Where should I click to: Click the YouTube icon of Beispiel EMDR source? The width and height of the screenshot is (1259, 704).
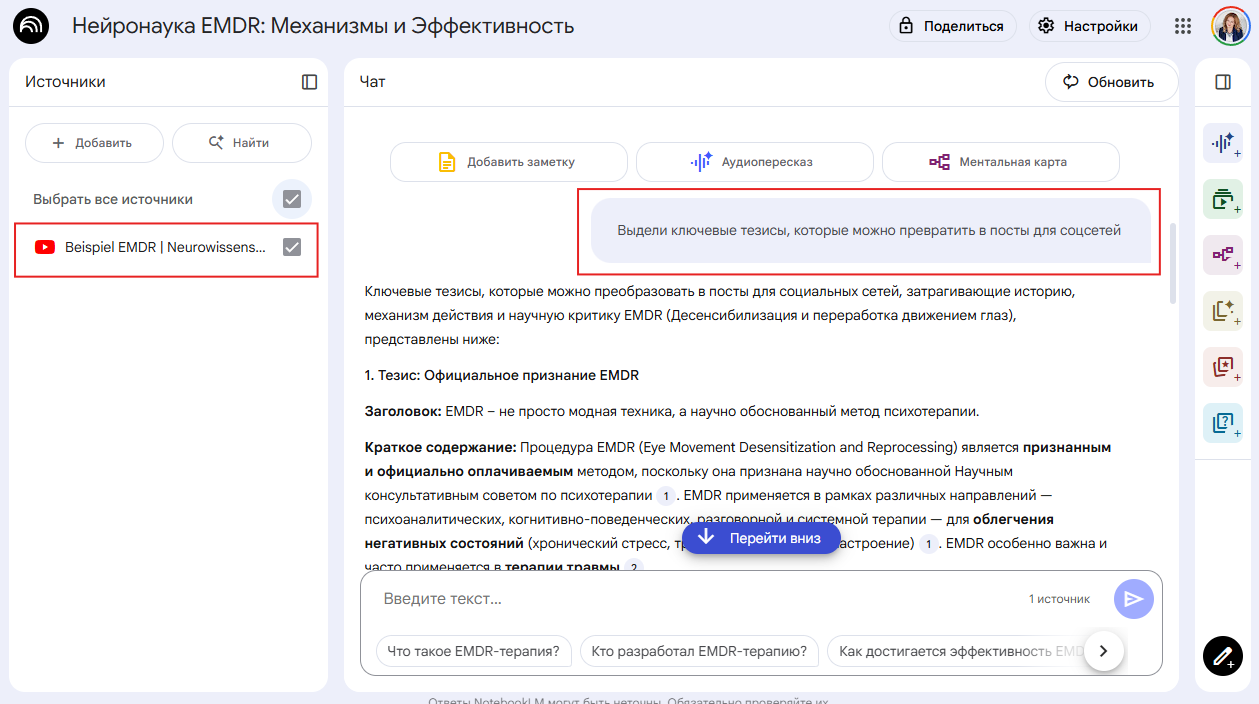tap(45, 247)
